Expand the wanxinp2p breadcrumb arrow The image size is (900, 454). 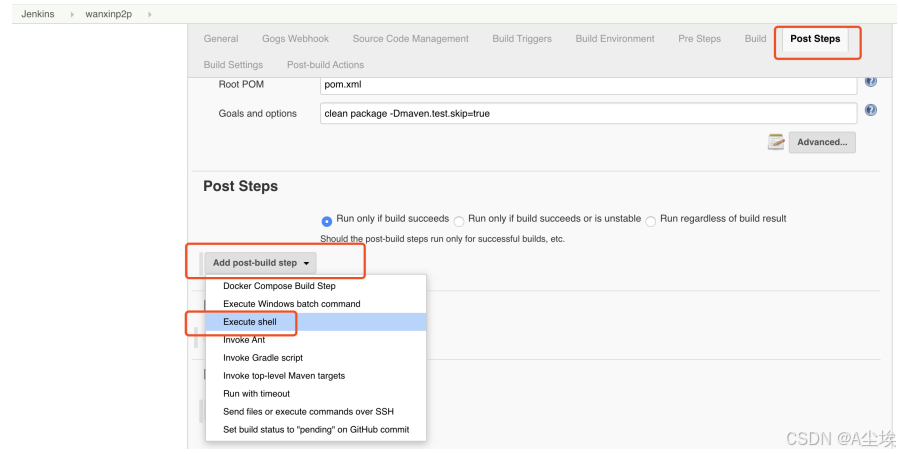coord(149,14)
